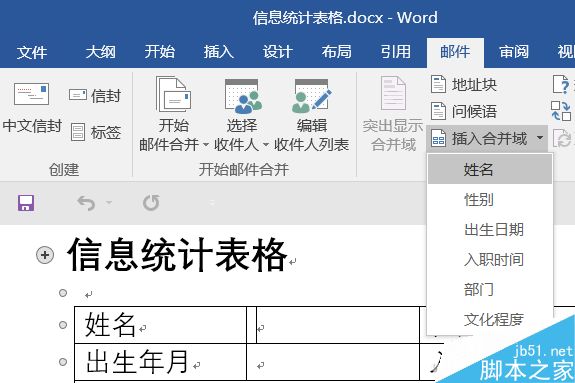Switch to the 开始 ribbon tab
575x383 pixels.
click(160, 52)
